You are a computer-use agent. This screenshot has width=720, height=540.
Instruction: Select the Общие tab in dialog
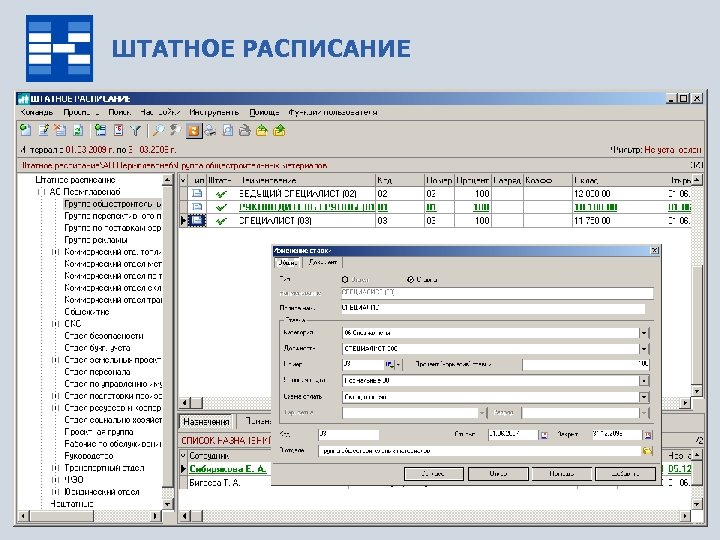tap(288, 263)
